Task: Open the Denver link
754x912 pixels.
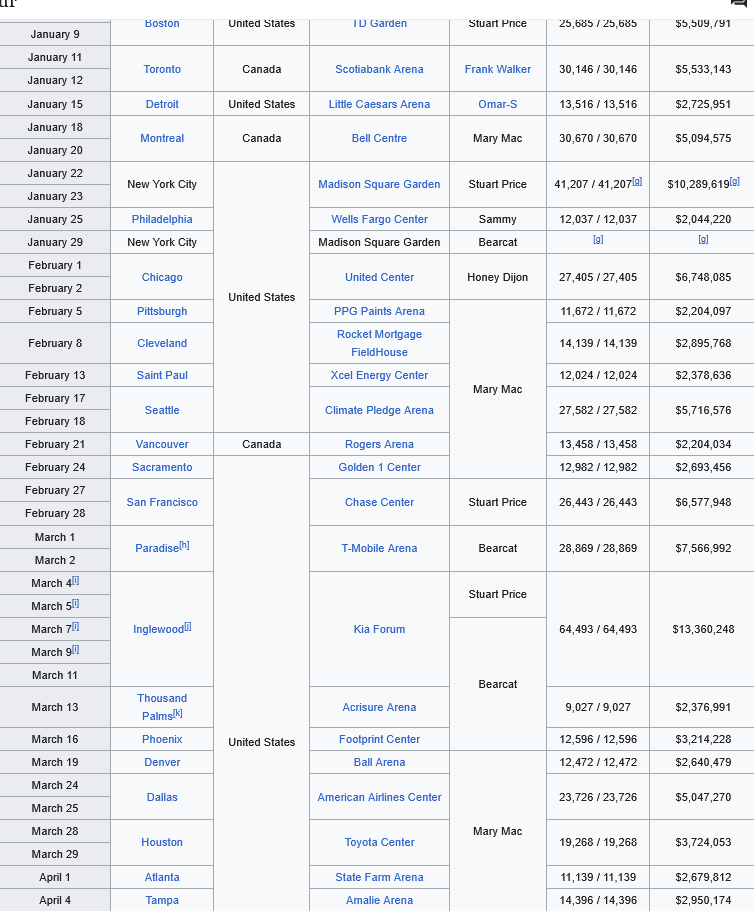Action: pyautogui.click(x=162, y=762)
